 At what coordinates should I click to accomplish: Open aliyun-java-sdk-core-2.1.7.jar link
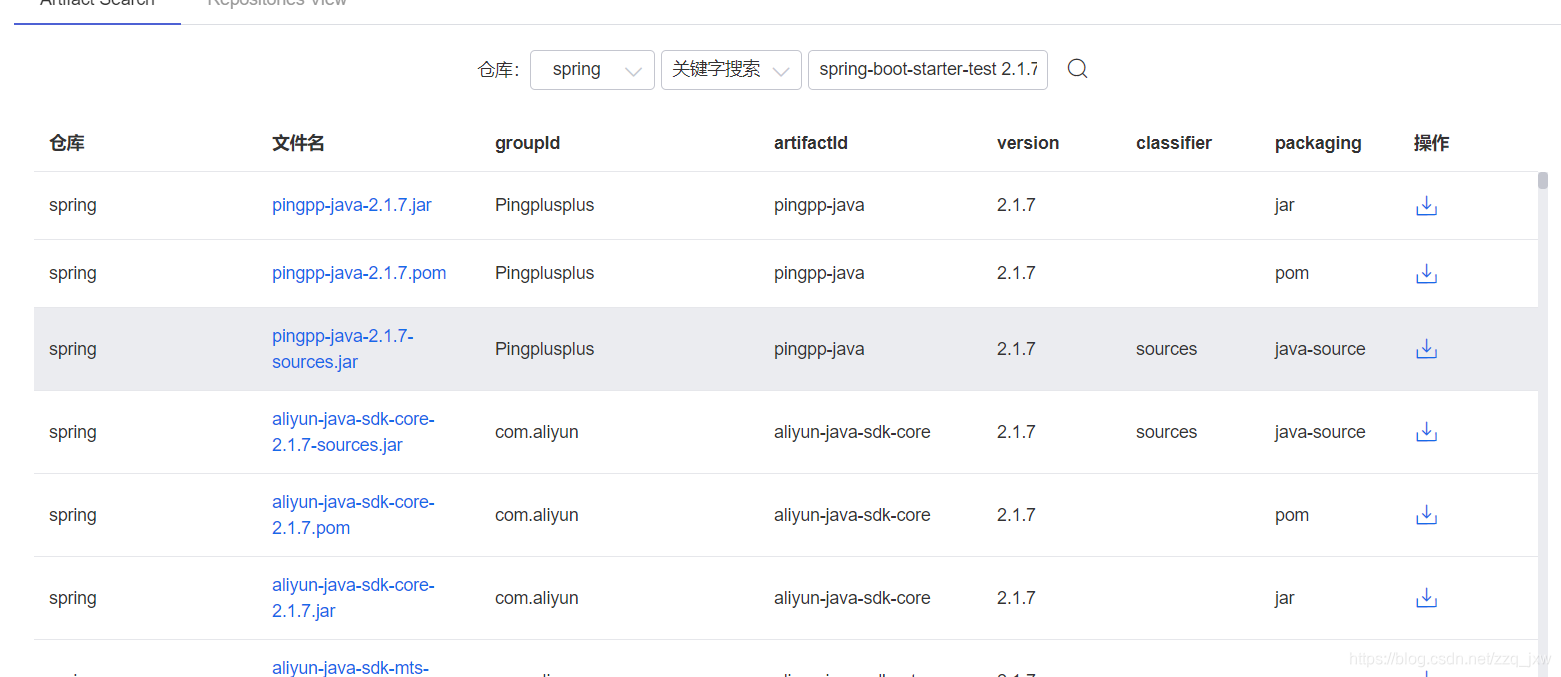(353, 598)
